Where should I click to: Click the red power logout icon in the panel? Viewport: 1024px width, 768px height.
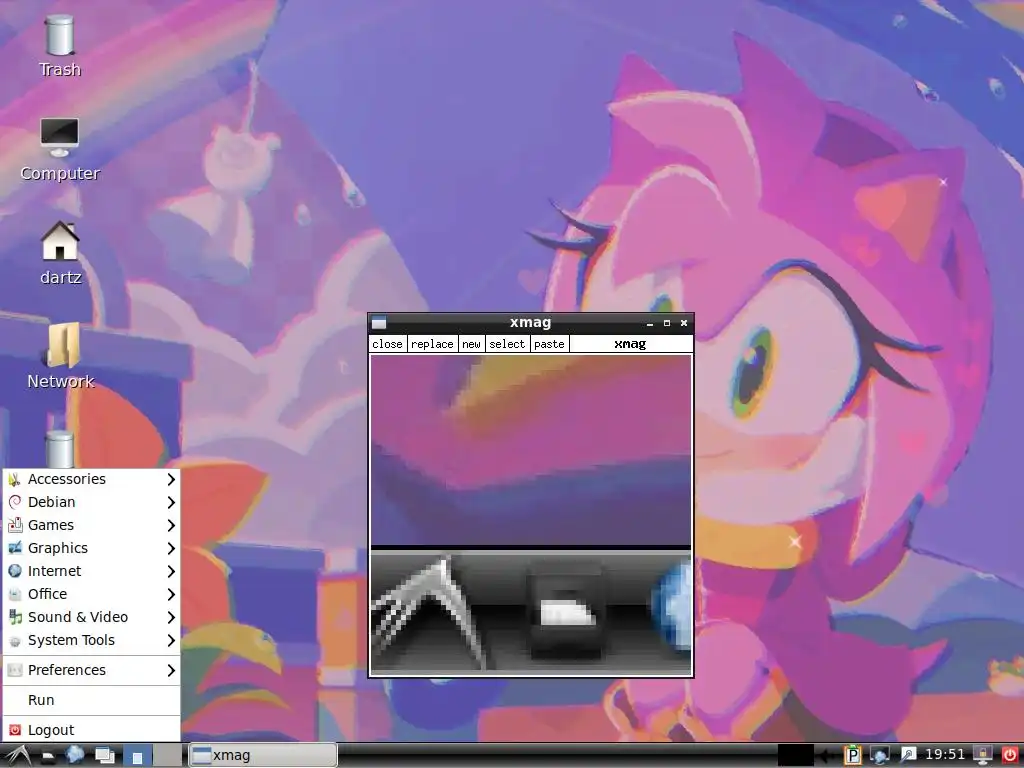[x=1010, y=756]
